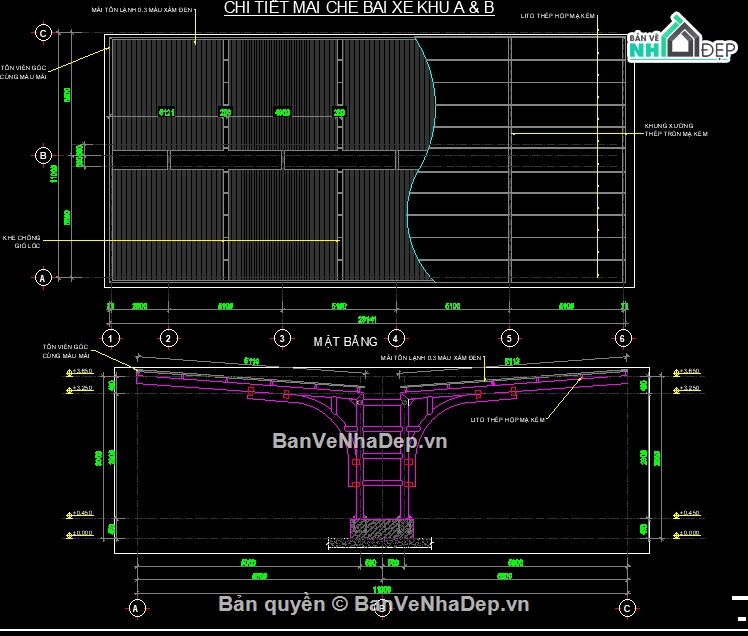The width and height of the screenshot is (748, 636).
Task: Select the +3.250 elevation mark on the axis C side
Action: (x=686, y=389)
